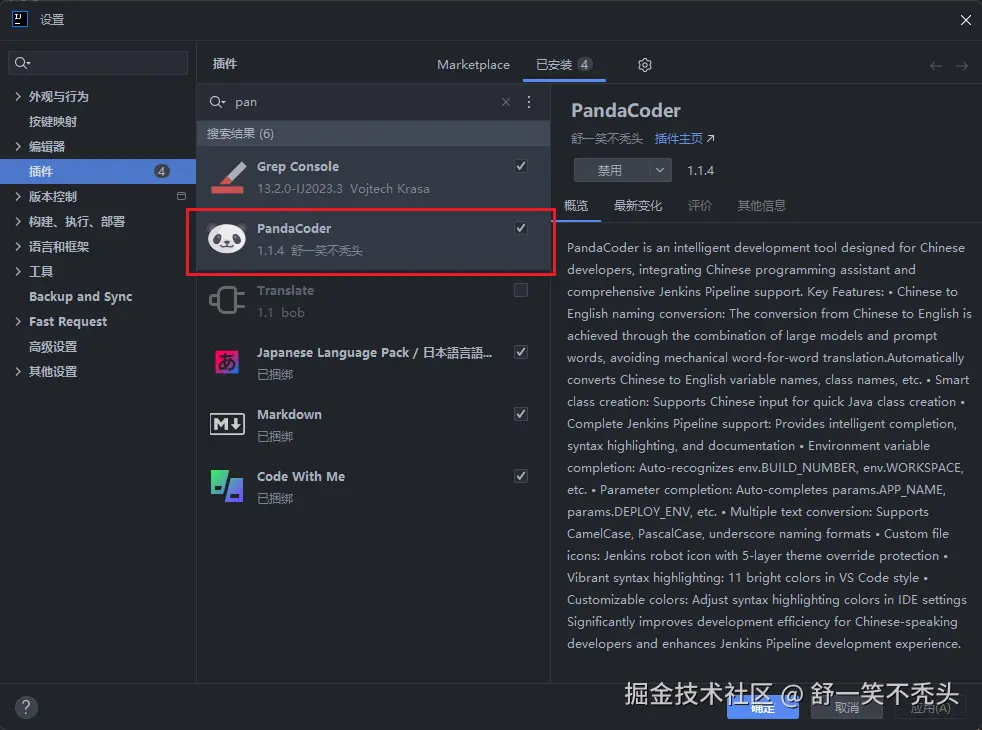982x730 pixels.
Task: Toggle the Markdown plugin checkbox
Action: pos(520,414)
